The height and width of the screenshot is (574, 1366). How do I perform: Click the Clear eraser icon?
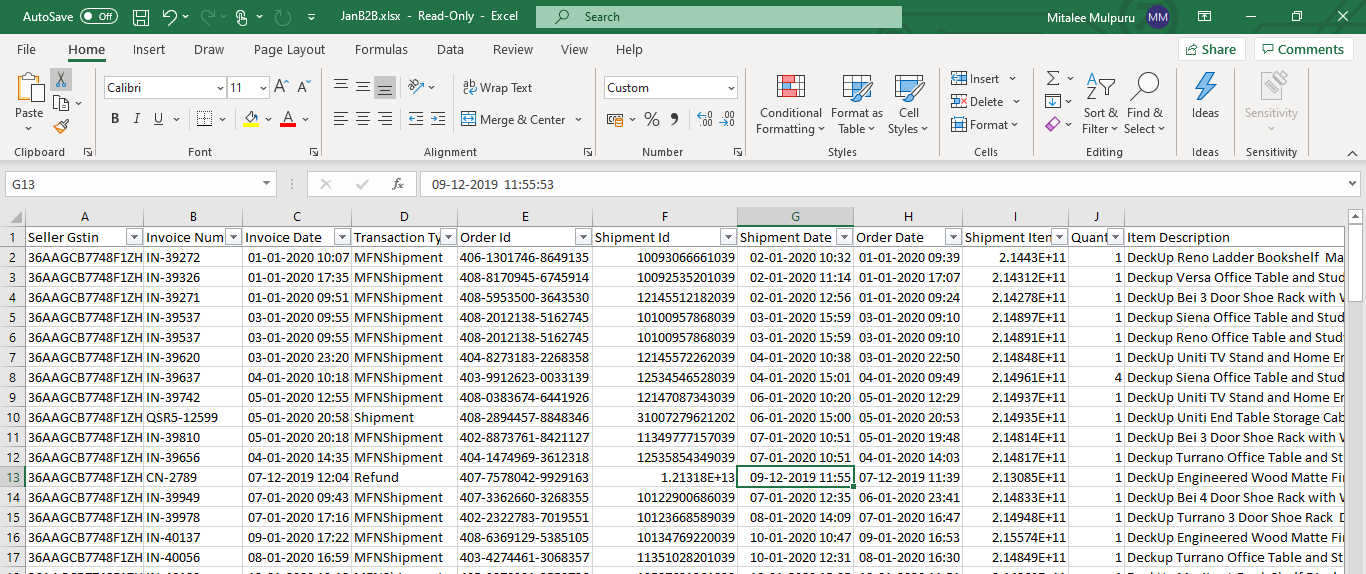(1053, 125)
